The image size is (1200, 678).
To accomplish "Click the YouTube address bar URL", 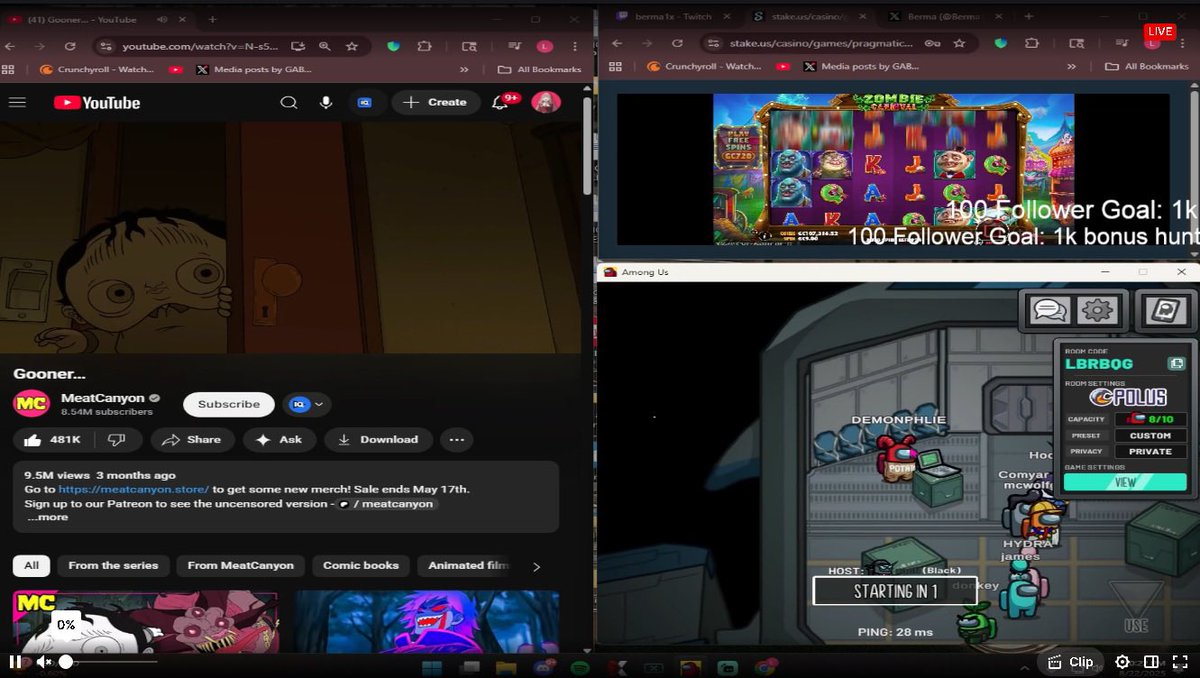I will pyautogui.click(x=198, y=46).
